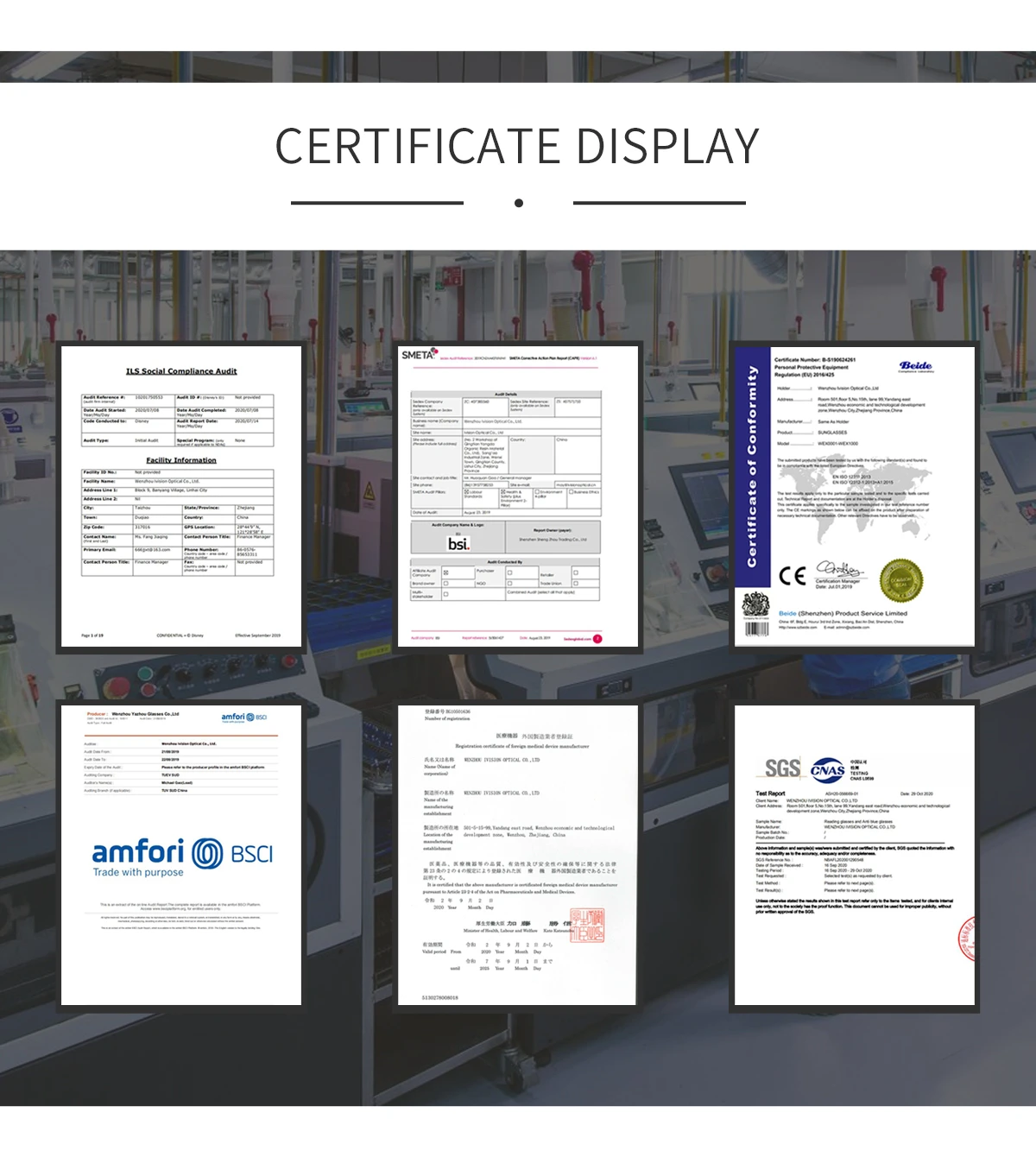Click the barcode on Beide certificate
1036x1157 pixels.
756,629
